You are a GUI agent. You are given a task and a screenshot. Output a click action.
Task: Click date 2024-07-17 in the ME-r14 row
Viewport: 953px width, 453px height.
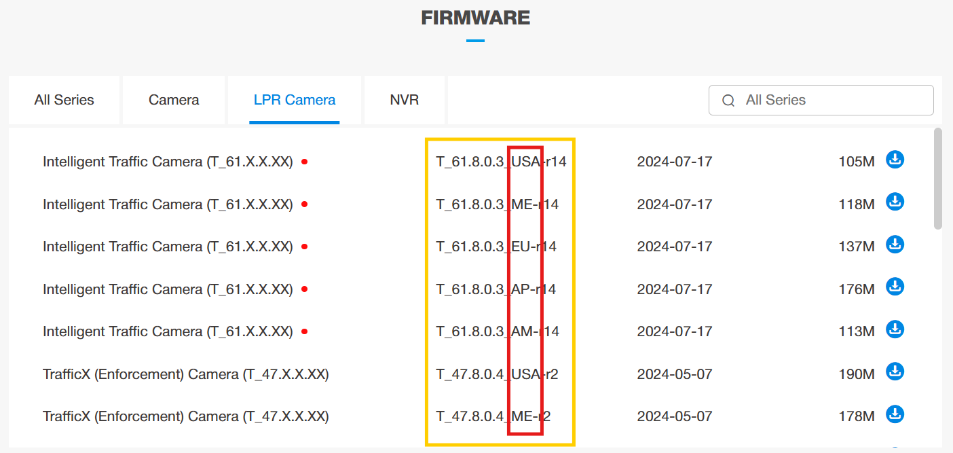tap(675, 204)
